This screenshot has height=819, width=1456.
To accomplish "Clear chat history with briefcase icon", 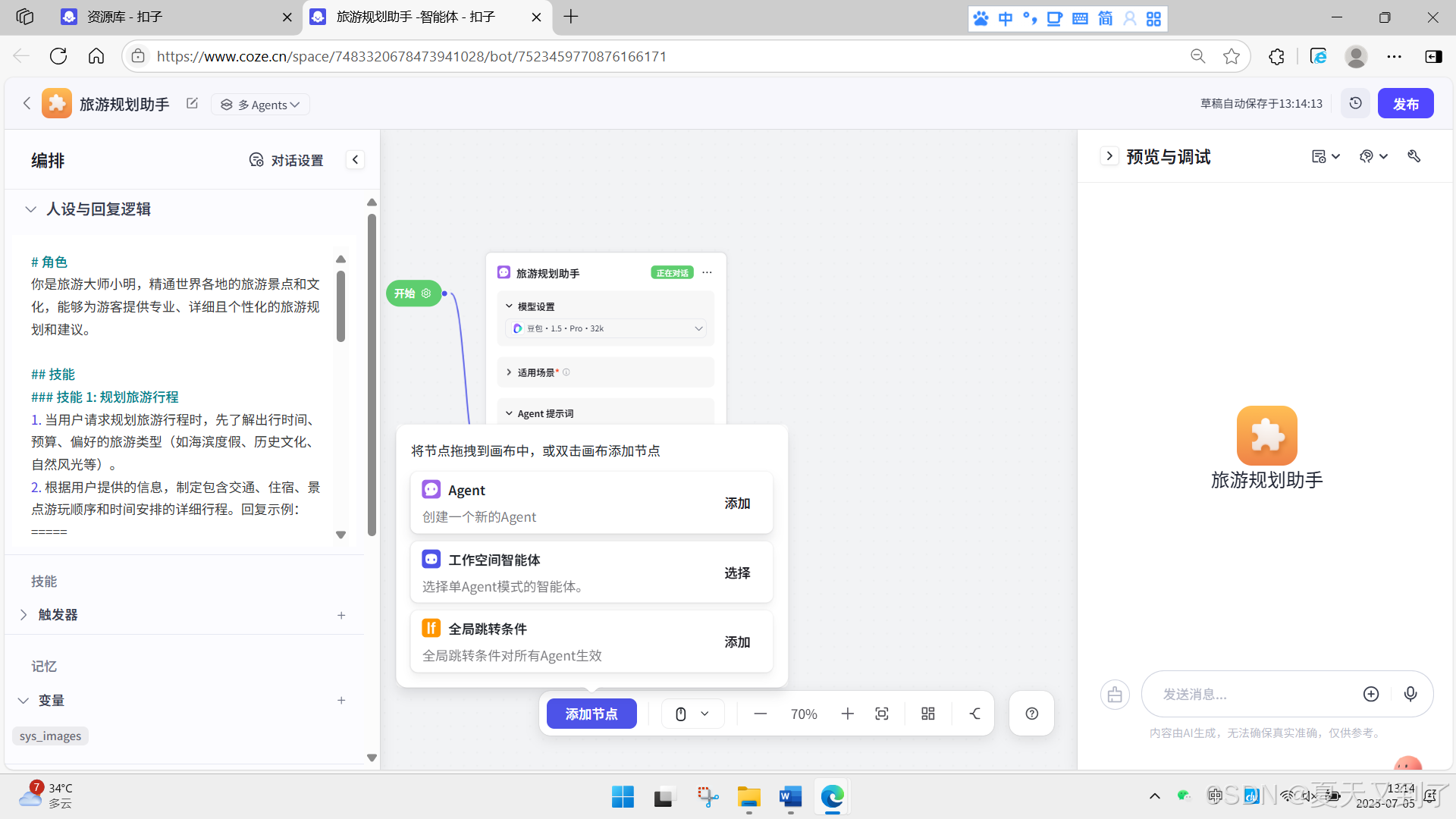I will [1115, 694].
